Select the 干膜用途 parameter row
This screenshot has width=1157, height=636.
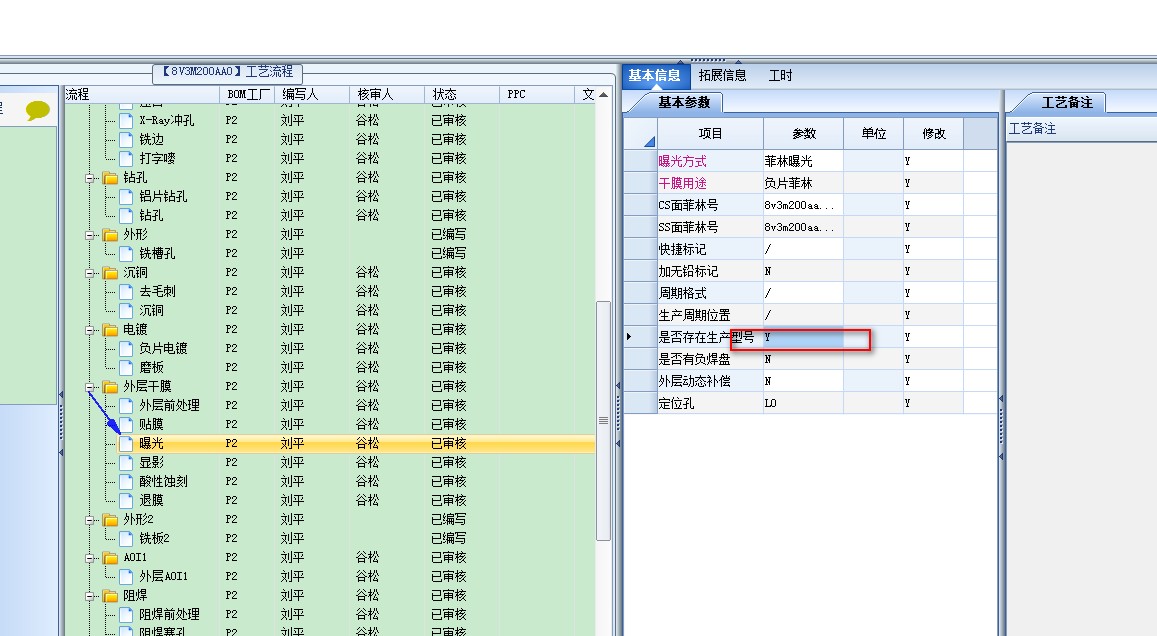click(810, 183)
